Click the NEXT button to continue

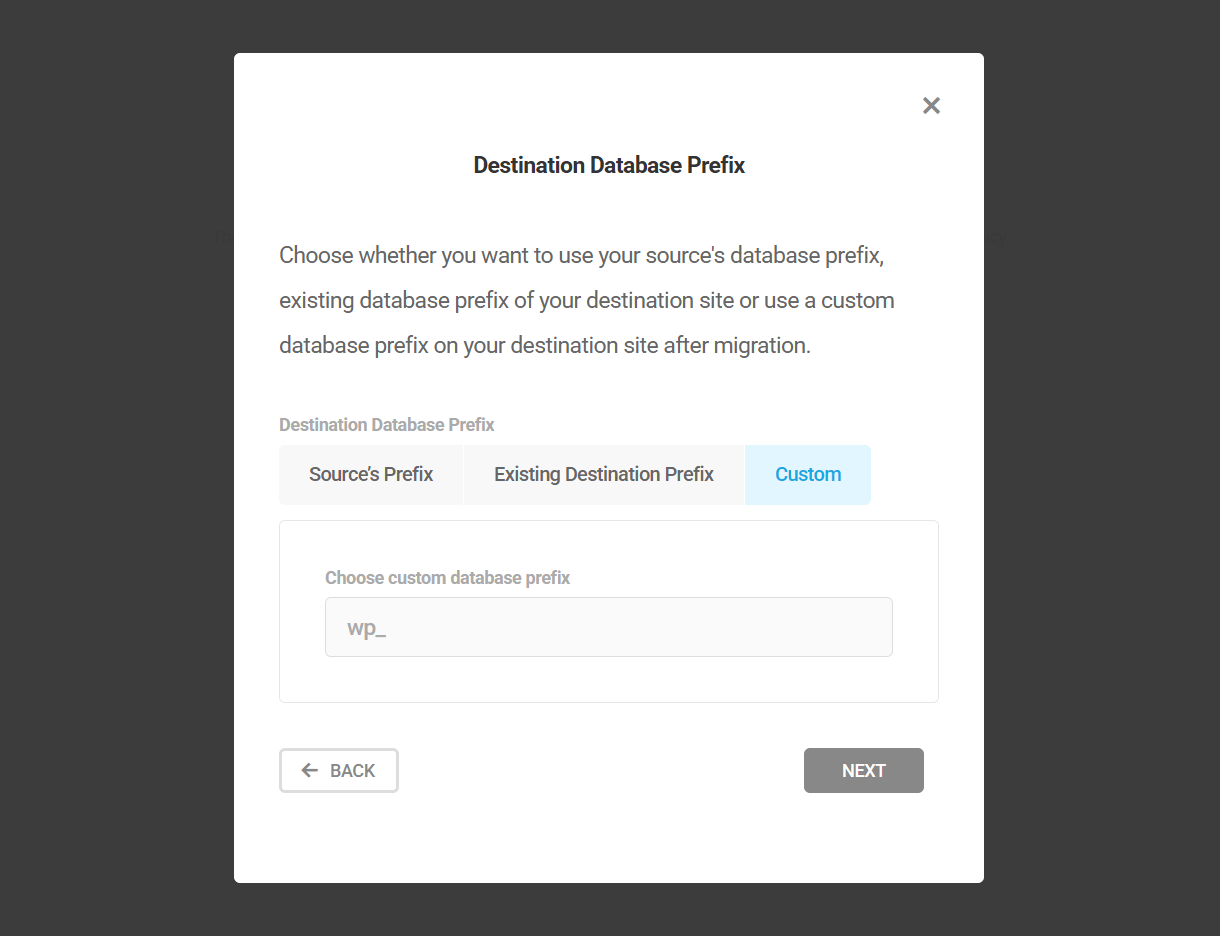point(863,770)
